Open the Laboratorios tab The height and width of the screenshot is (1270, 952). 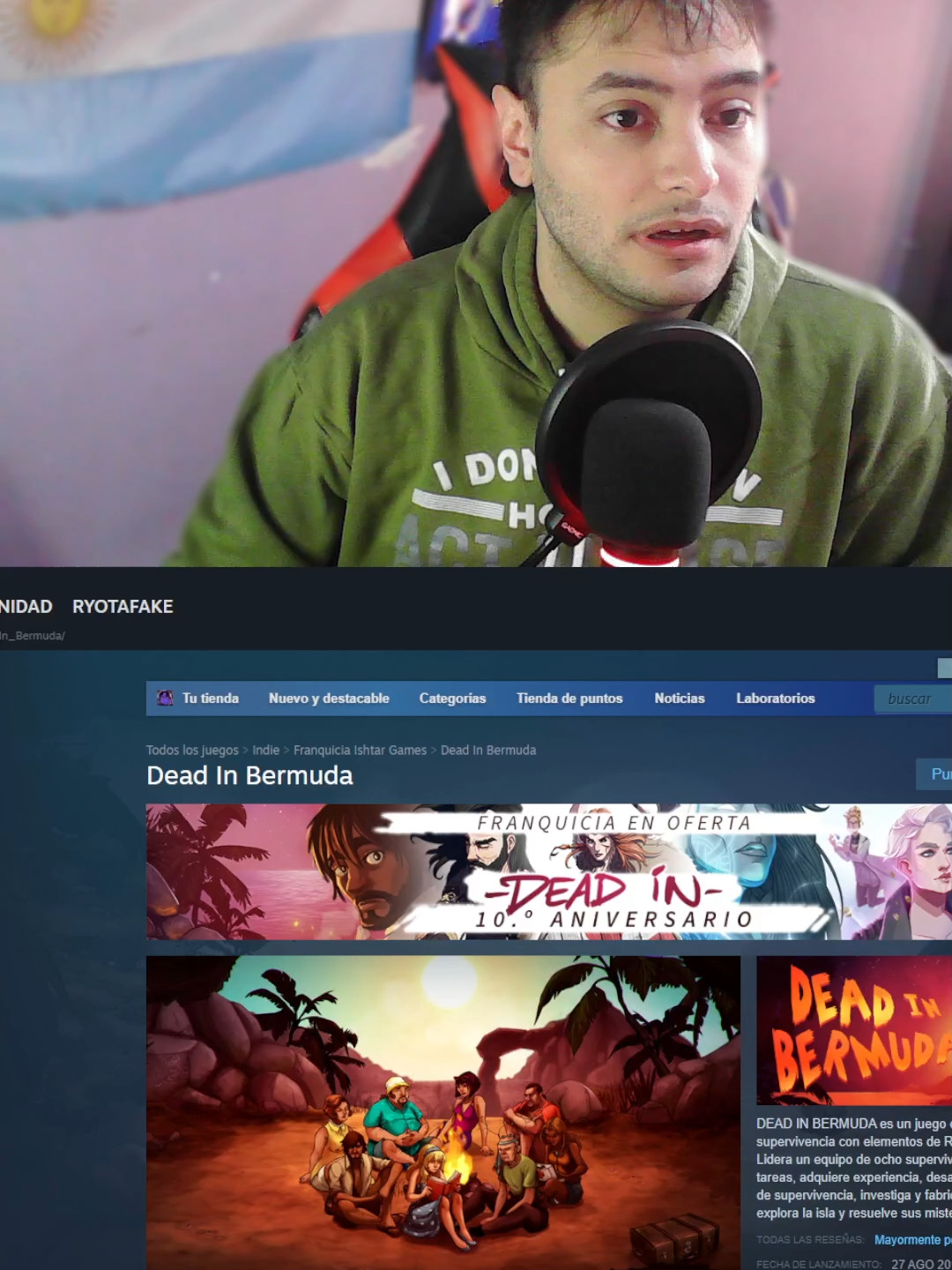coord(776,698)
